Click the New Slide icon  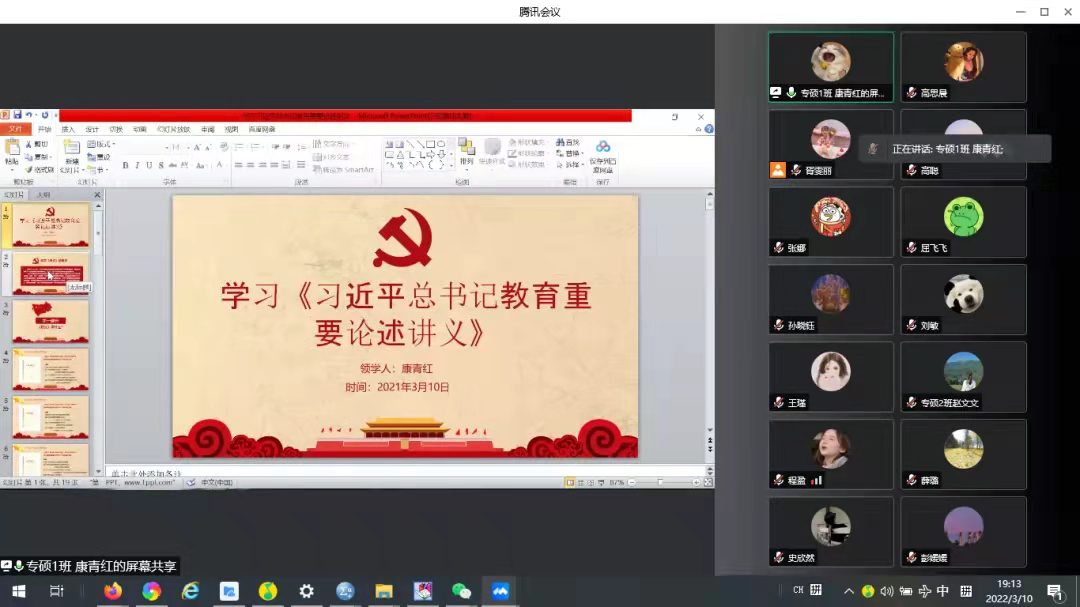[72, 151]
